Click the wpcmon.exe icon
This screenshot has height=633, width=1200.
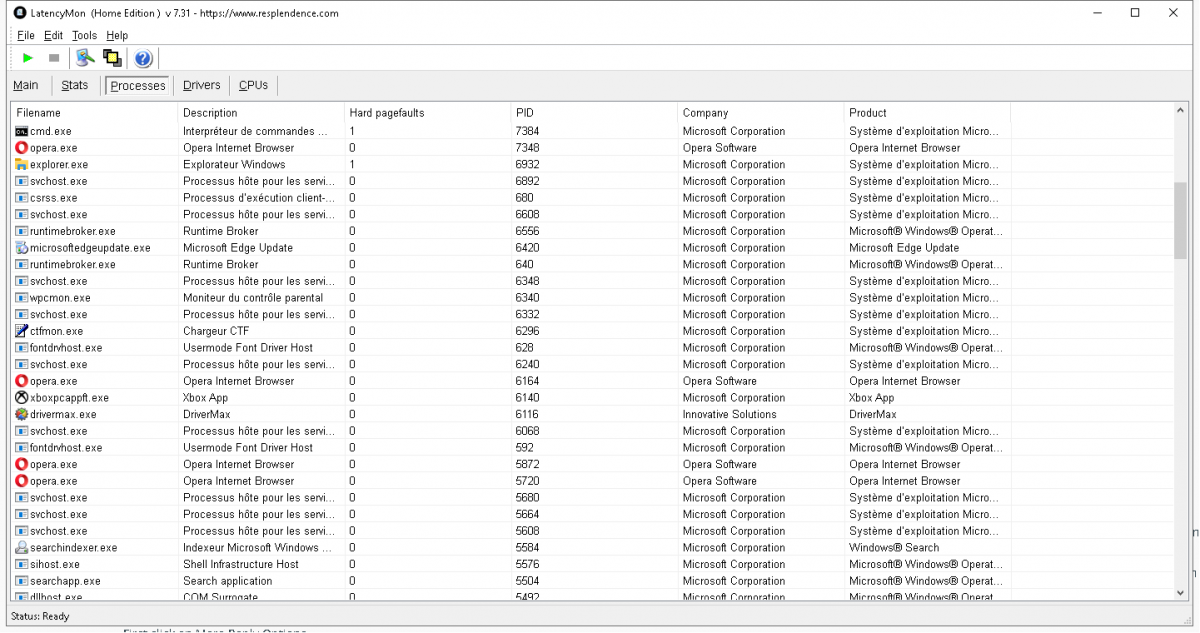point(22,298)
